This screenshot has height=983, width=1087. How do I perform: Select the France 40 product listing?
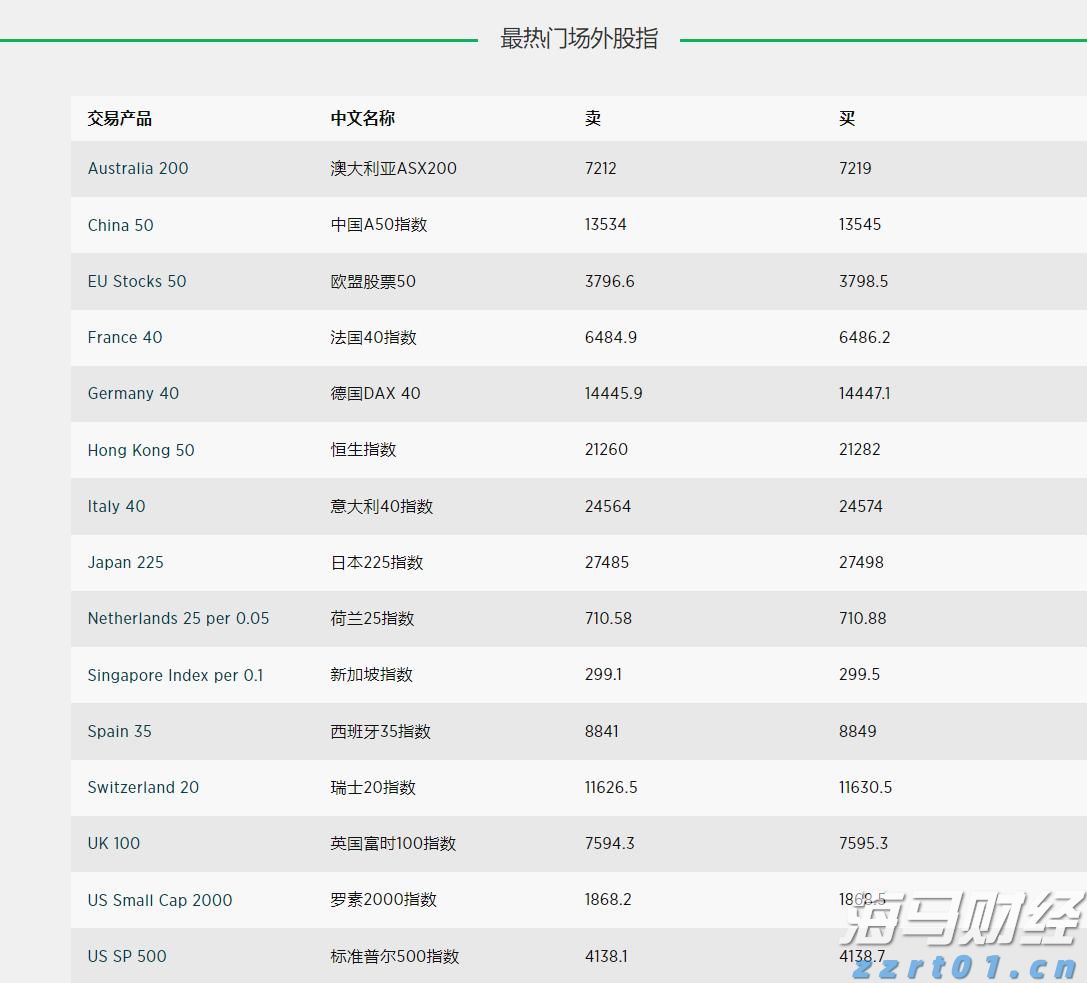(x=124, y=337)
